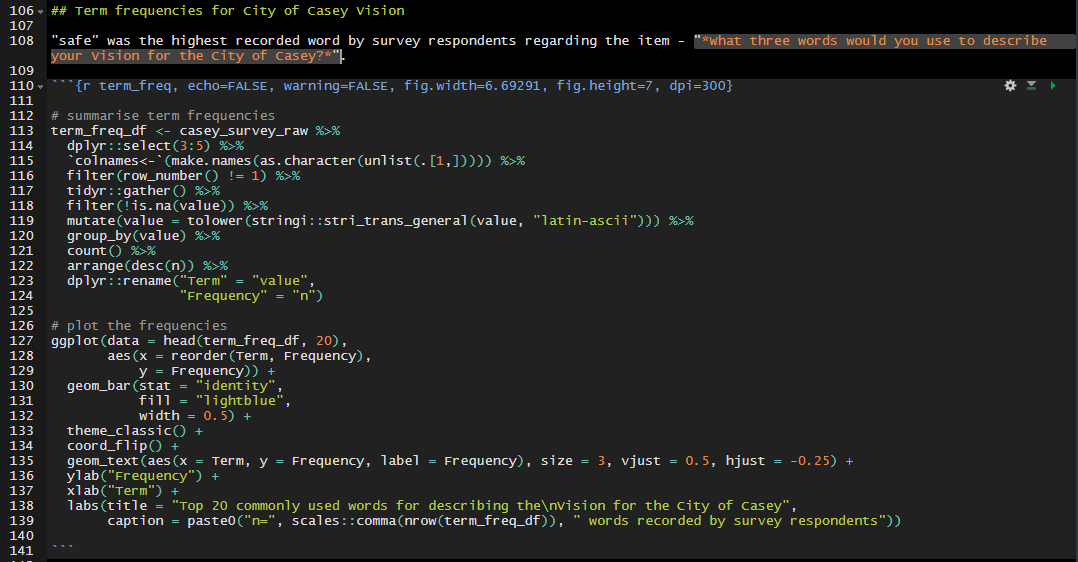Click 'group_by(value)' on line 120

[x=126, y=236]
